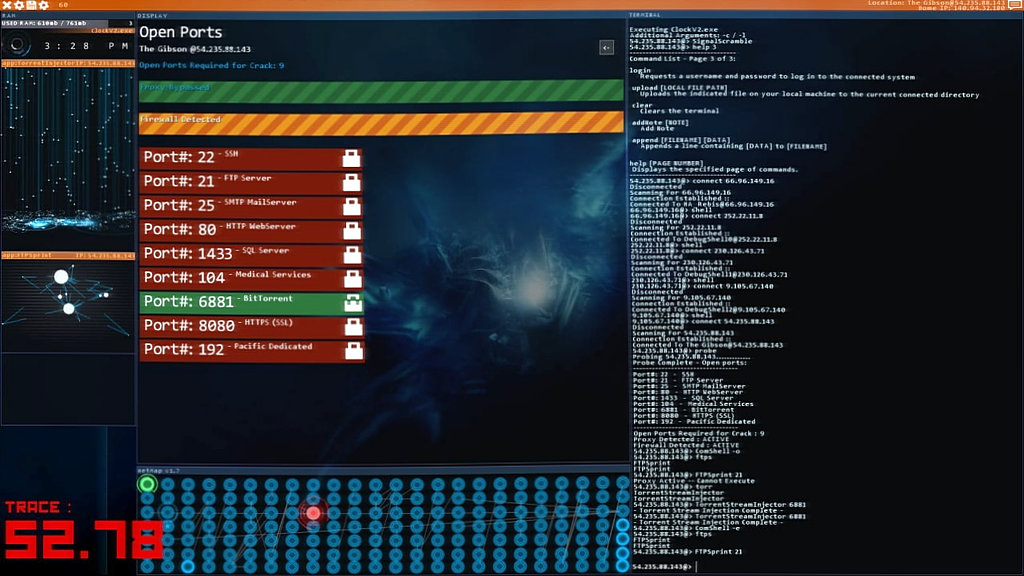Click 'Firewall Detected : ACTIVE' terminal line

coord(686,445)
